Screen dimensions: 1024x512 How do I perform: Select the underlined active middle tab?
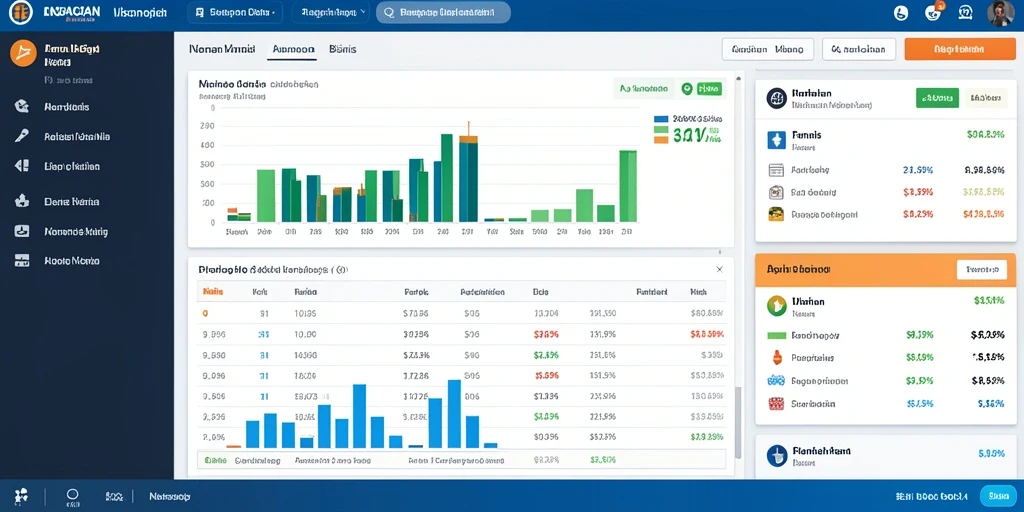point(293,49)
